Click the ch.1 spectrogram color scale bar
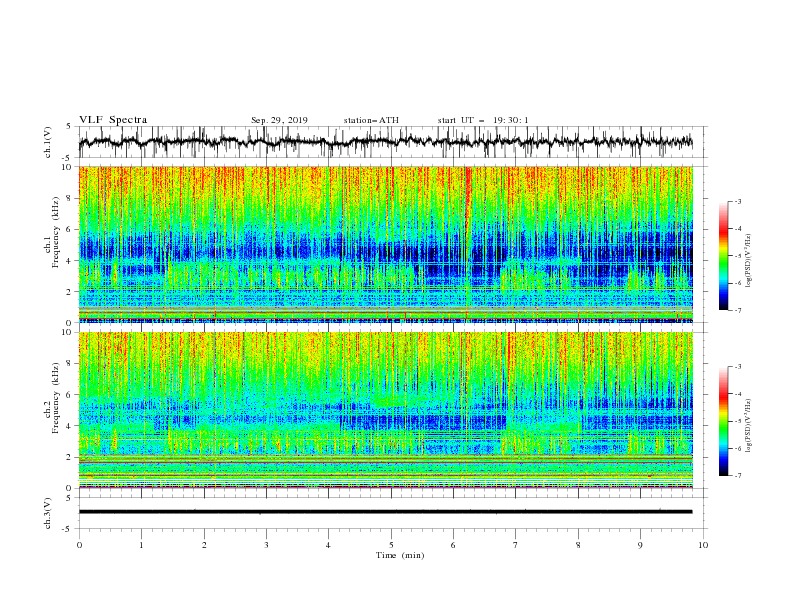The height and width of the screenshot is (612, 792). pyautogui.click(x=723, y=256)
